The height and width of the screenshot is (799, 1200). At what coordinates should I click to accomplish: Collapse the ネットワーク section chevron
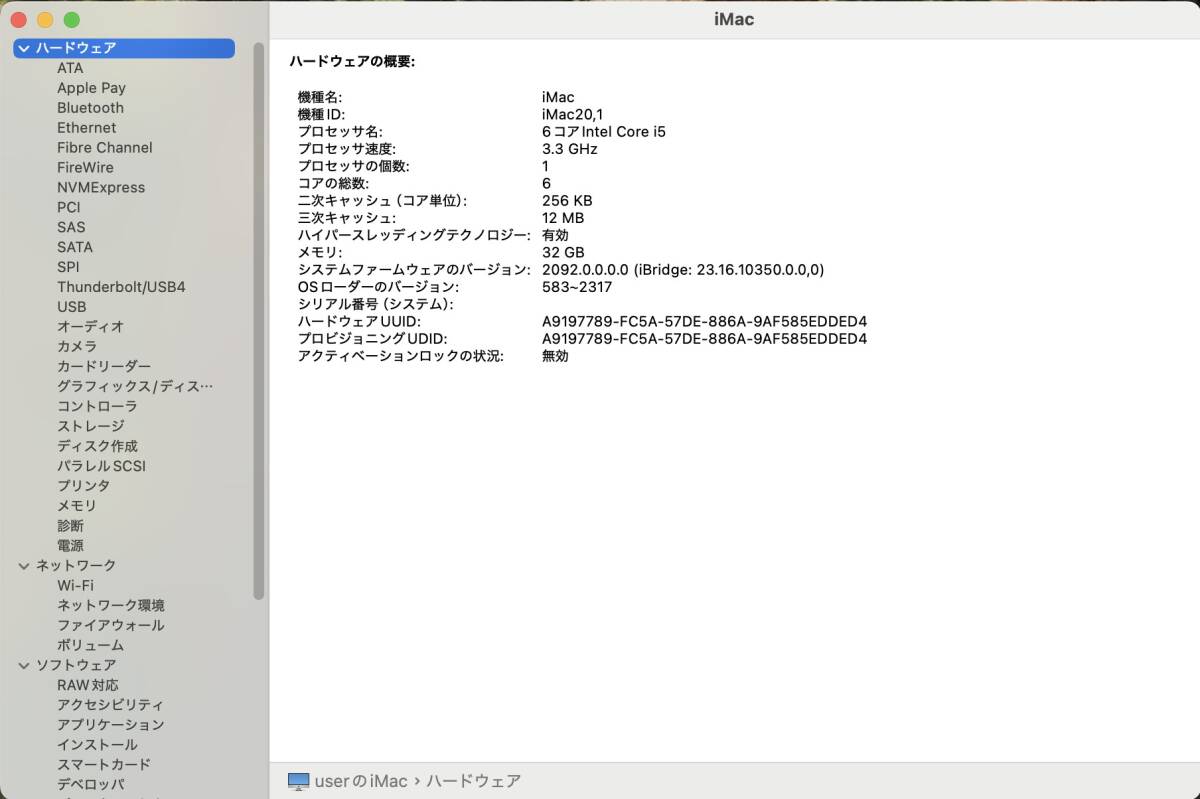tap(24, 566)
